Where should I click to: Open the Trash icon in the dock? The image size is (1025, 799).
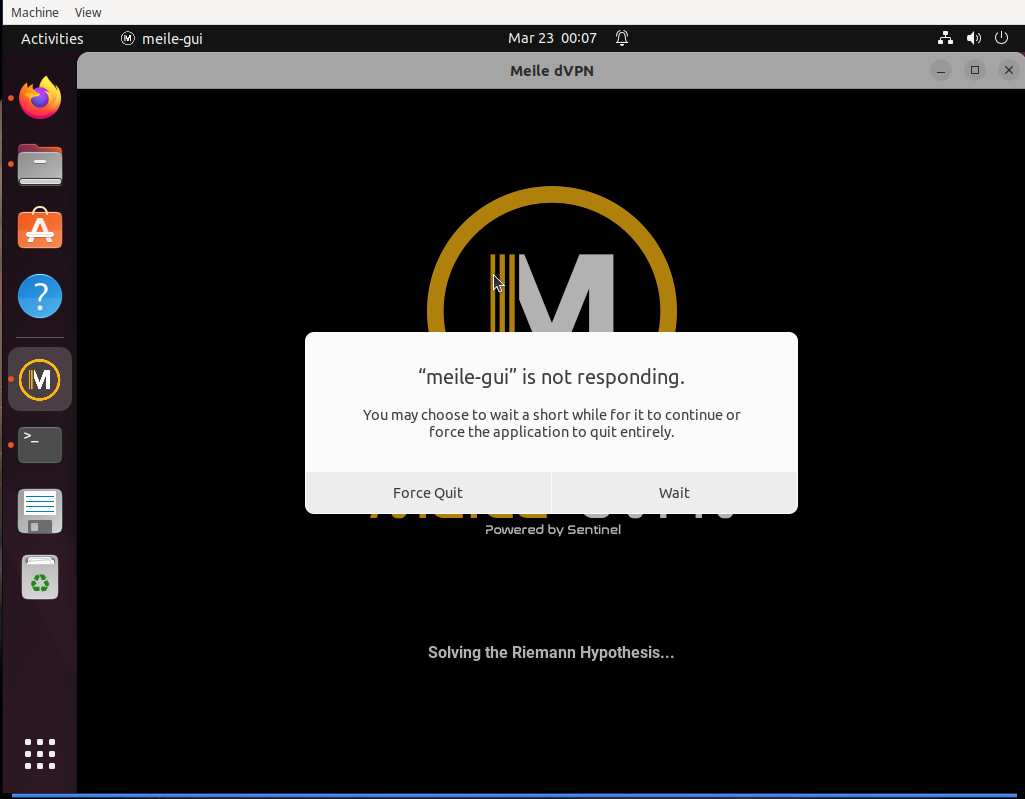coord(39,577)
